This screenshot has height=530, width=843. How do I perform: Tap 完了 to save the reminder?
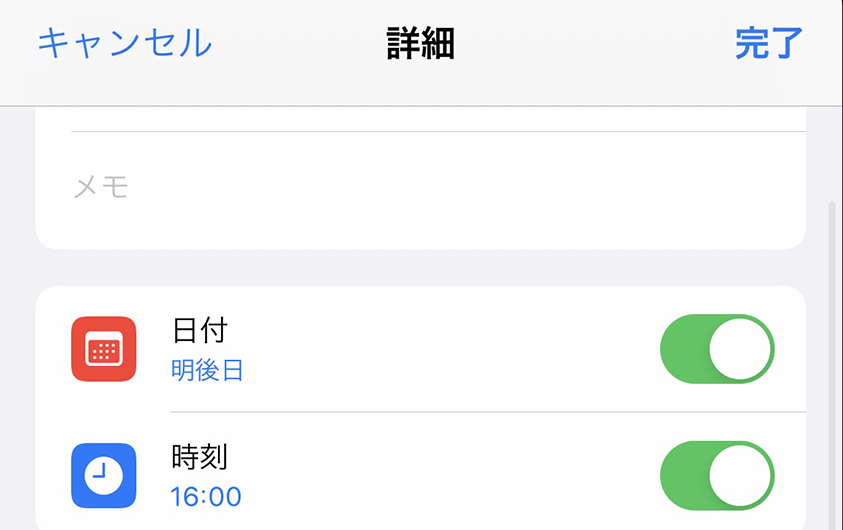coord(769,43)
